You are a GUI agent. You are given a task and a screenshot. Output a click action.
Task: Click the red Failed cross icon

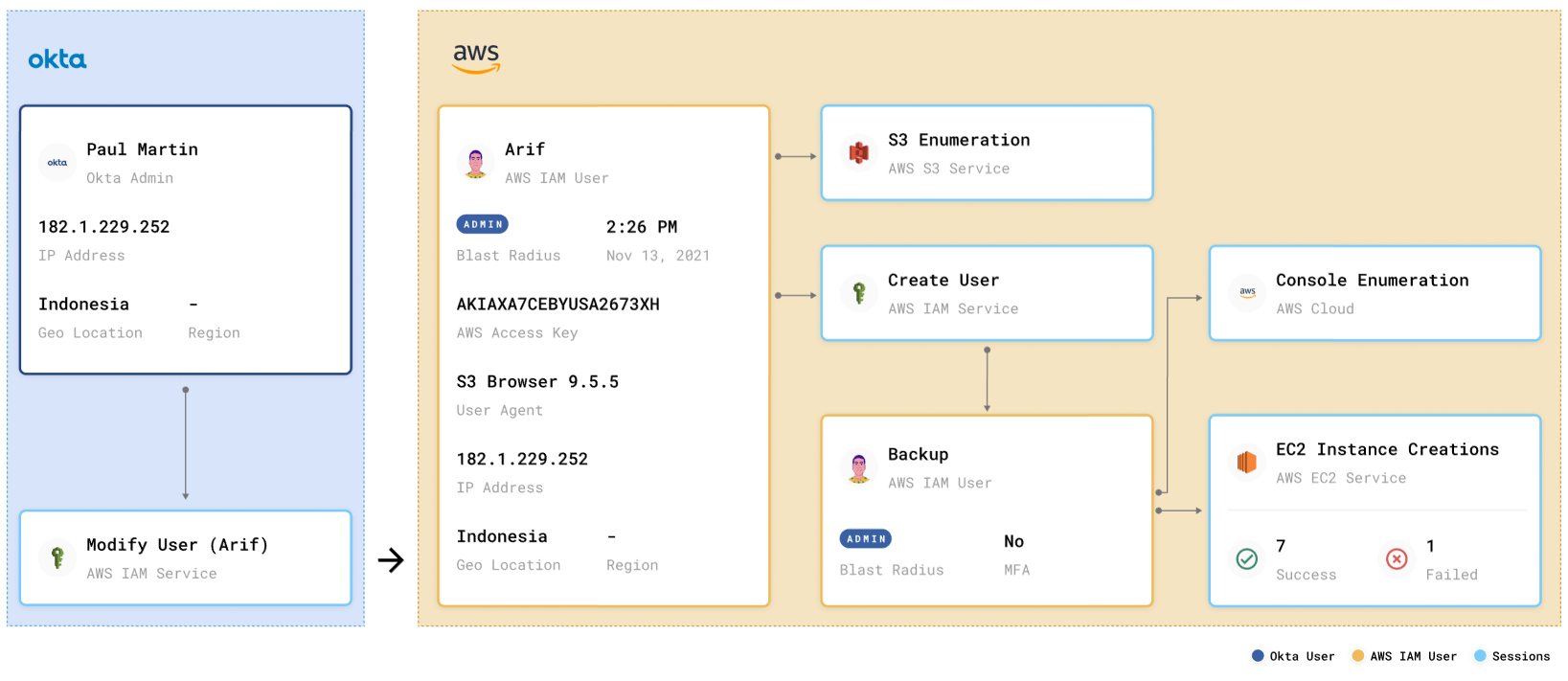coord(1397,558)
